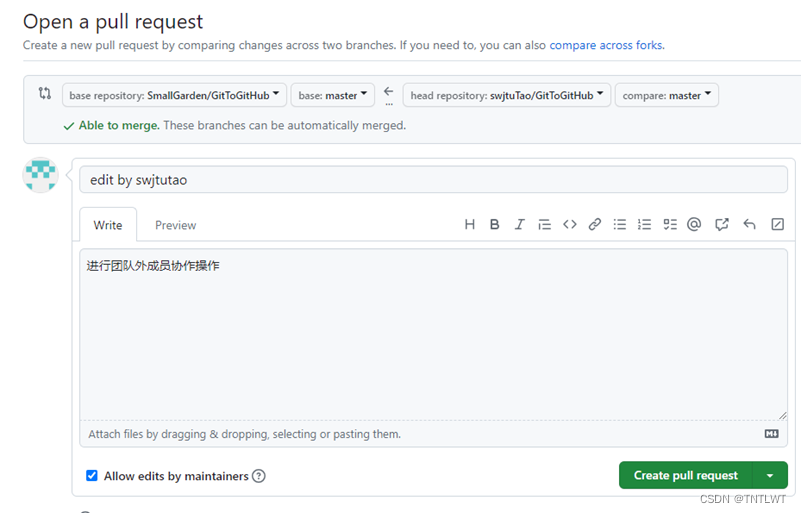Follow the compare across forks link
Screen dimensions: 801x513
point(607,45)
